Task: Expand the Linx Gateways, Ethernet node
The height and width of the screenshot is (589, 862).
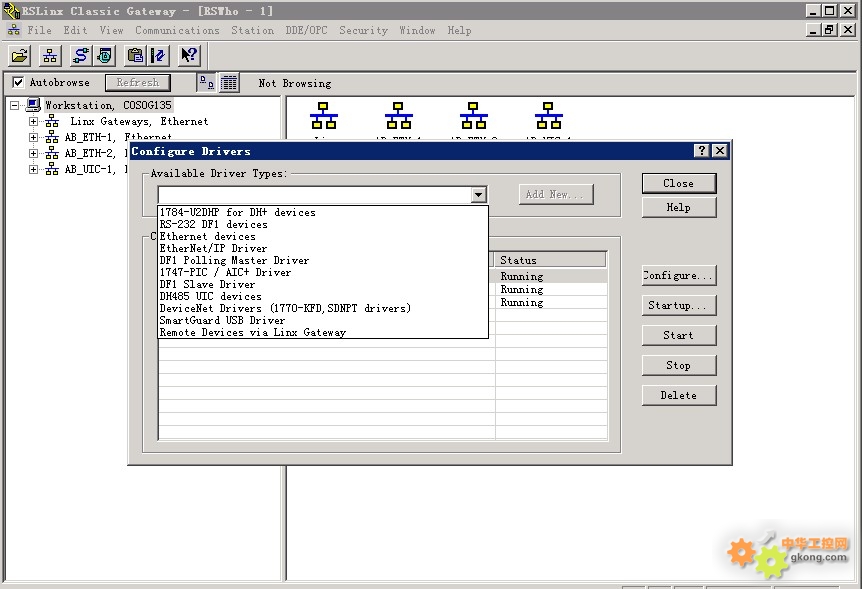Action: 34,121
